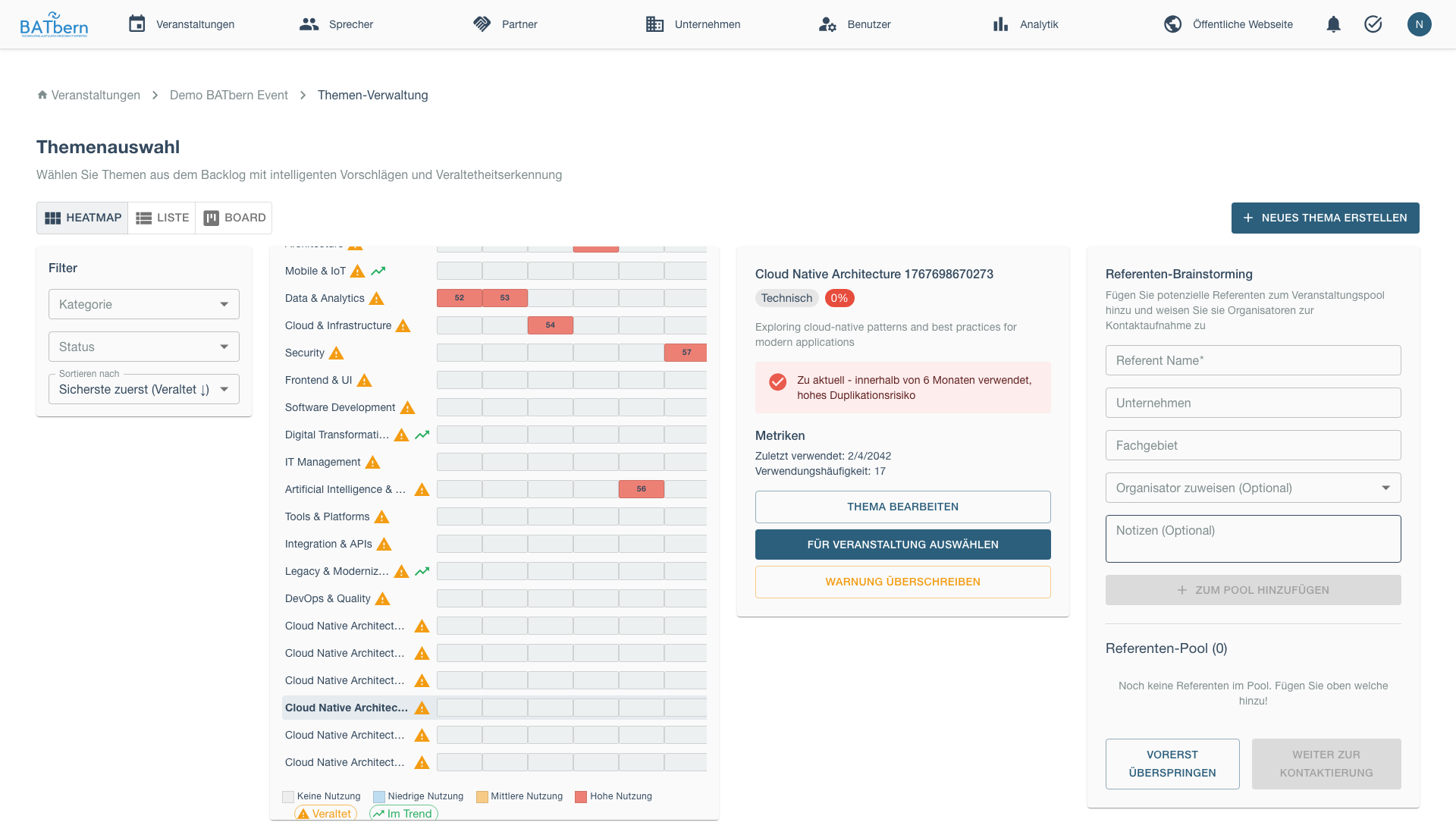The width and height of the screenshot is (1456, 838).
Task: Click warning icon beside Data & Analytics
Action: click(377, 298)
